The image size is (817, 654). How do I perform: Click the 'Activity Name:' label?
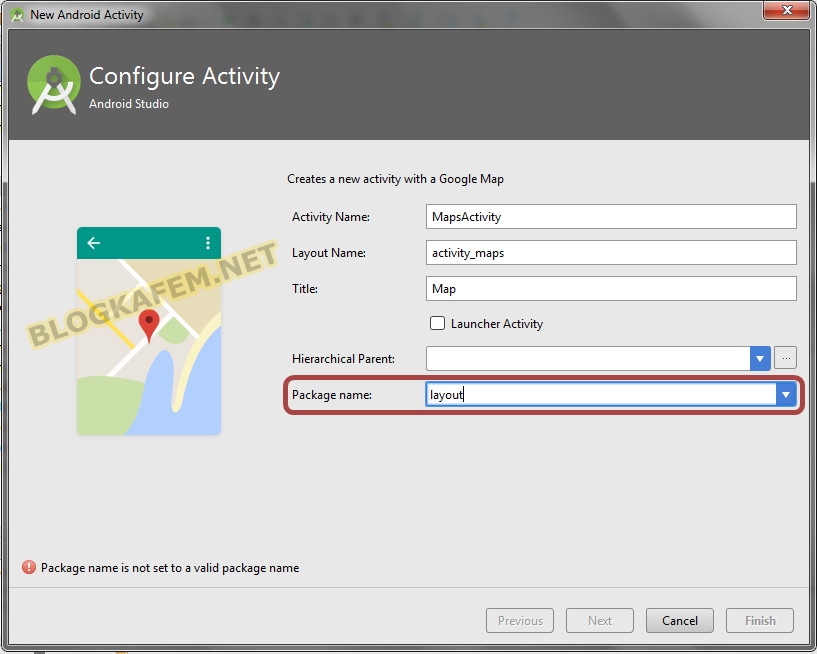330,217
